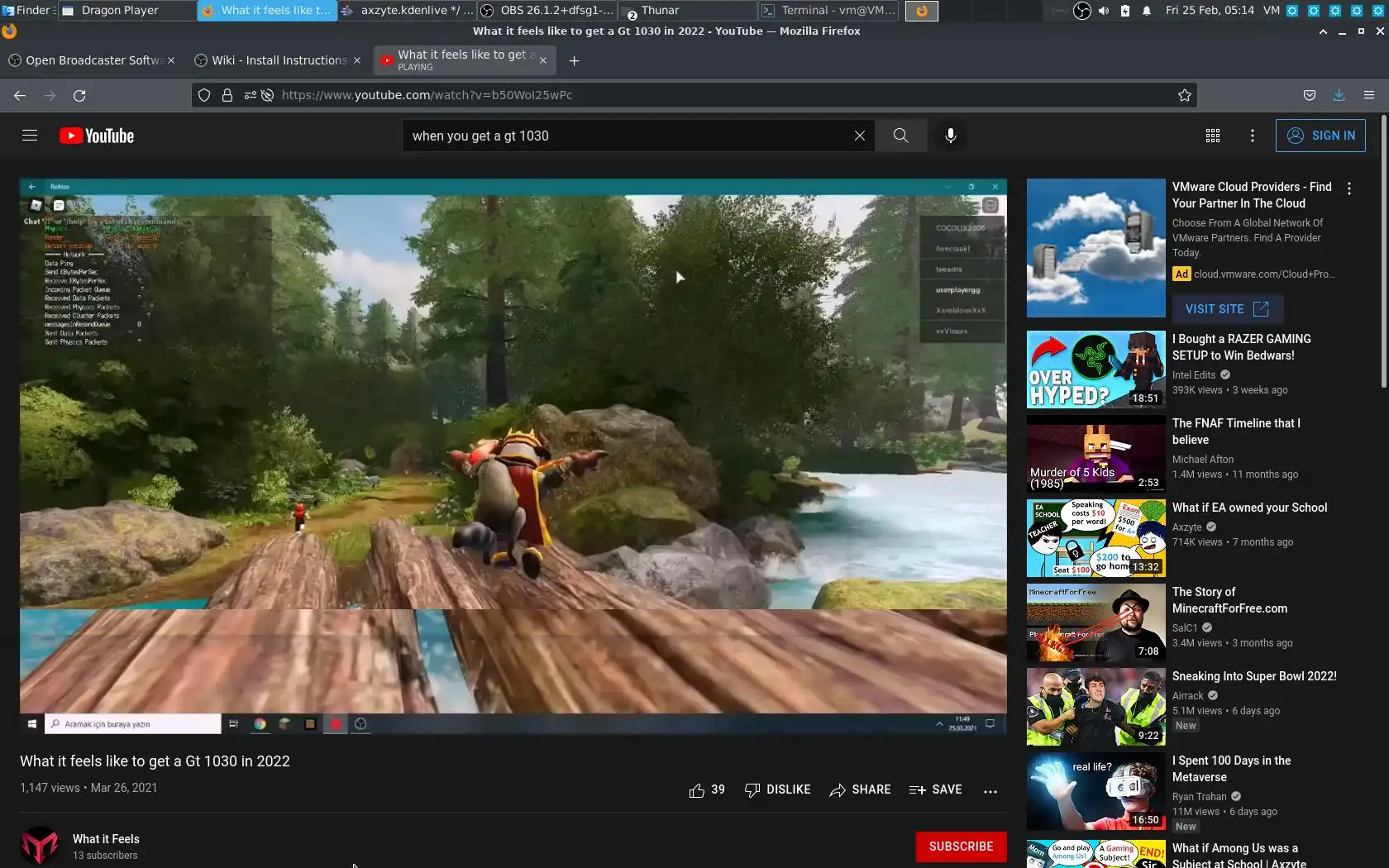Click VISIT SITE on the VMware ad
1389x868 pixels.
pyautogui.click(x=1227, y=309)
